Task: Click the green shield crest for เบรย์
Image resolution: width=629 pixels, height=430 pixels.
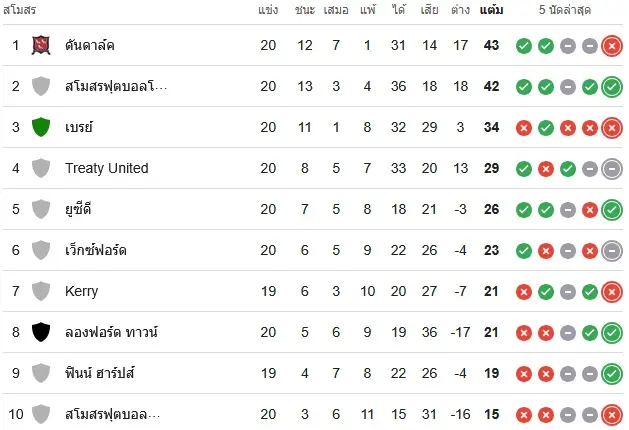Action: click(x=41, y=127)
